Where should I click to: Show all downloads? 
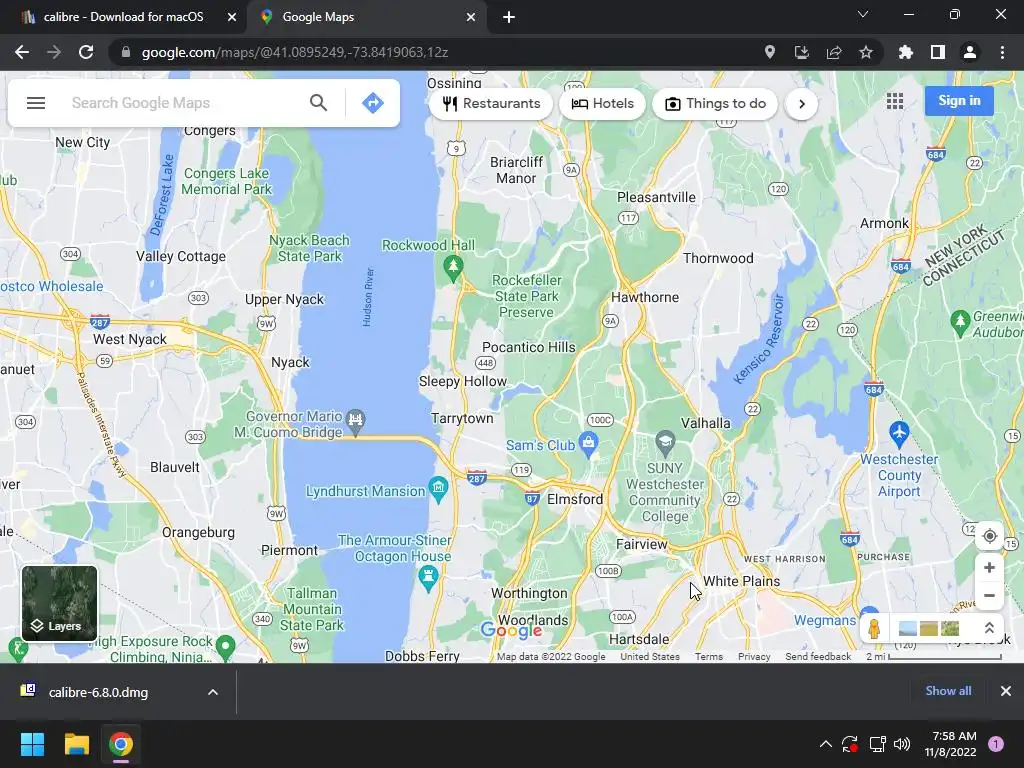coord(948,691)
